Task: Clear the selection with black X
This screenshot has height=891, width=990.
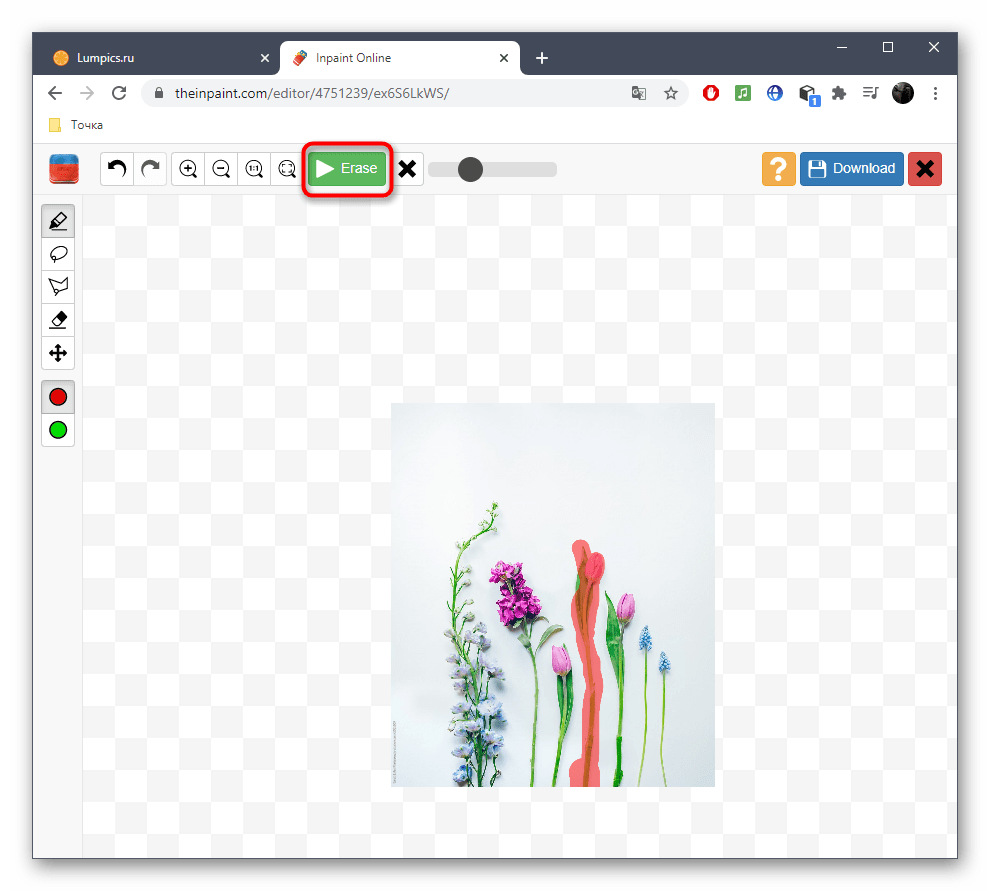Action: pyautogui.click(x=407, y=169)
